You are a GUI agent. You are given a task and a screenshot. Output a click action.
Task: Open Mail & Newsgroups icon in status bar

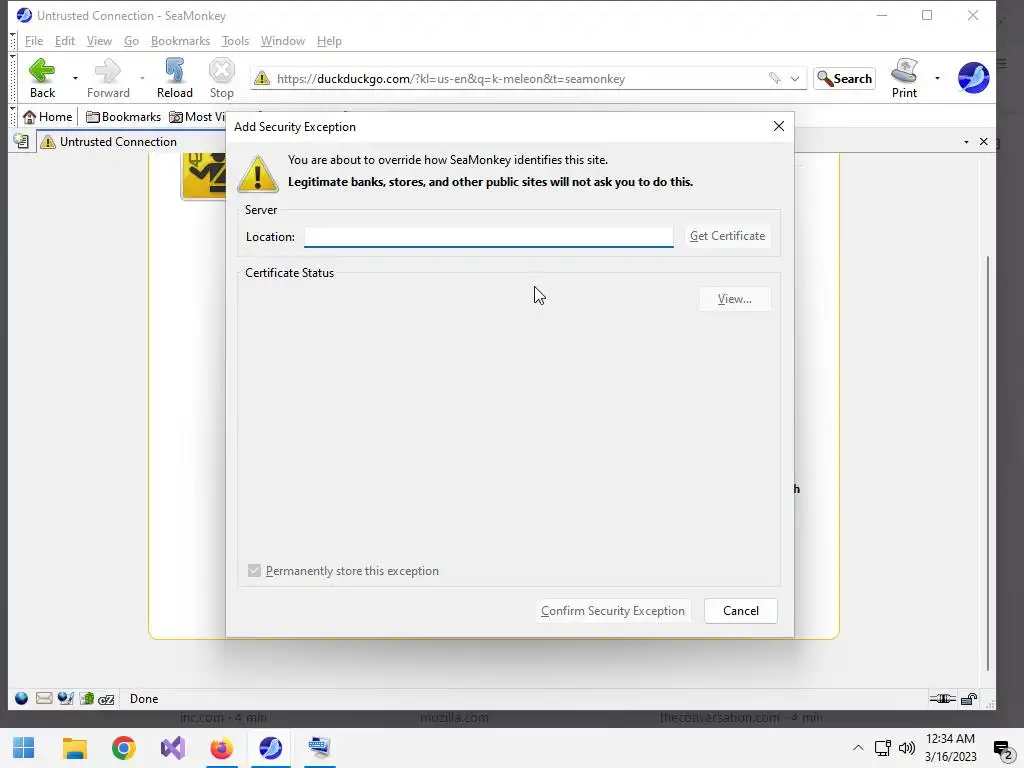coord(44,698)
